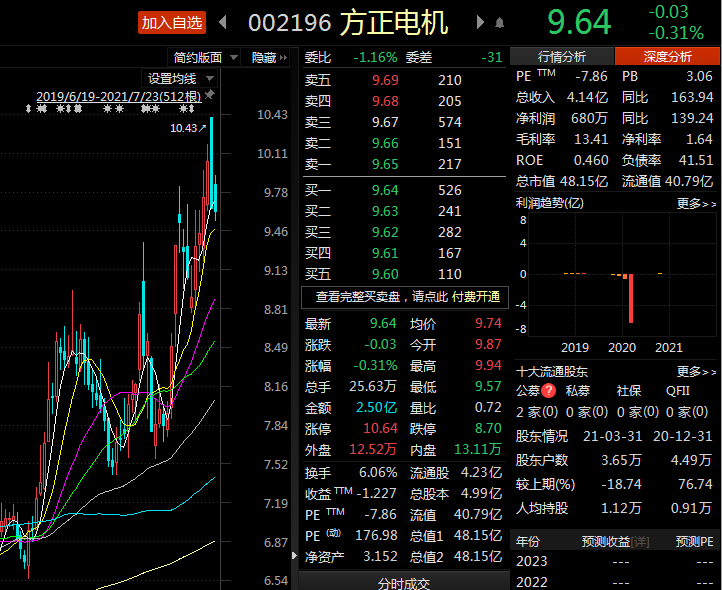The height and width of the screenshot is (590, 722).
Task: Select the 卖三 price 9.67
Action: (385, 122)
